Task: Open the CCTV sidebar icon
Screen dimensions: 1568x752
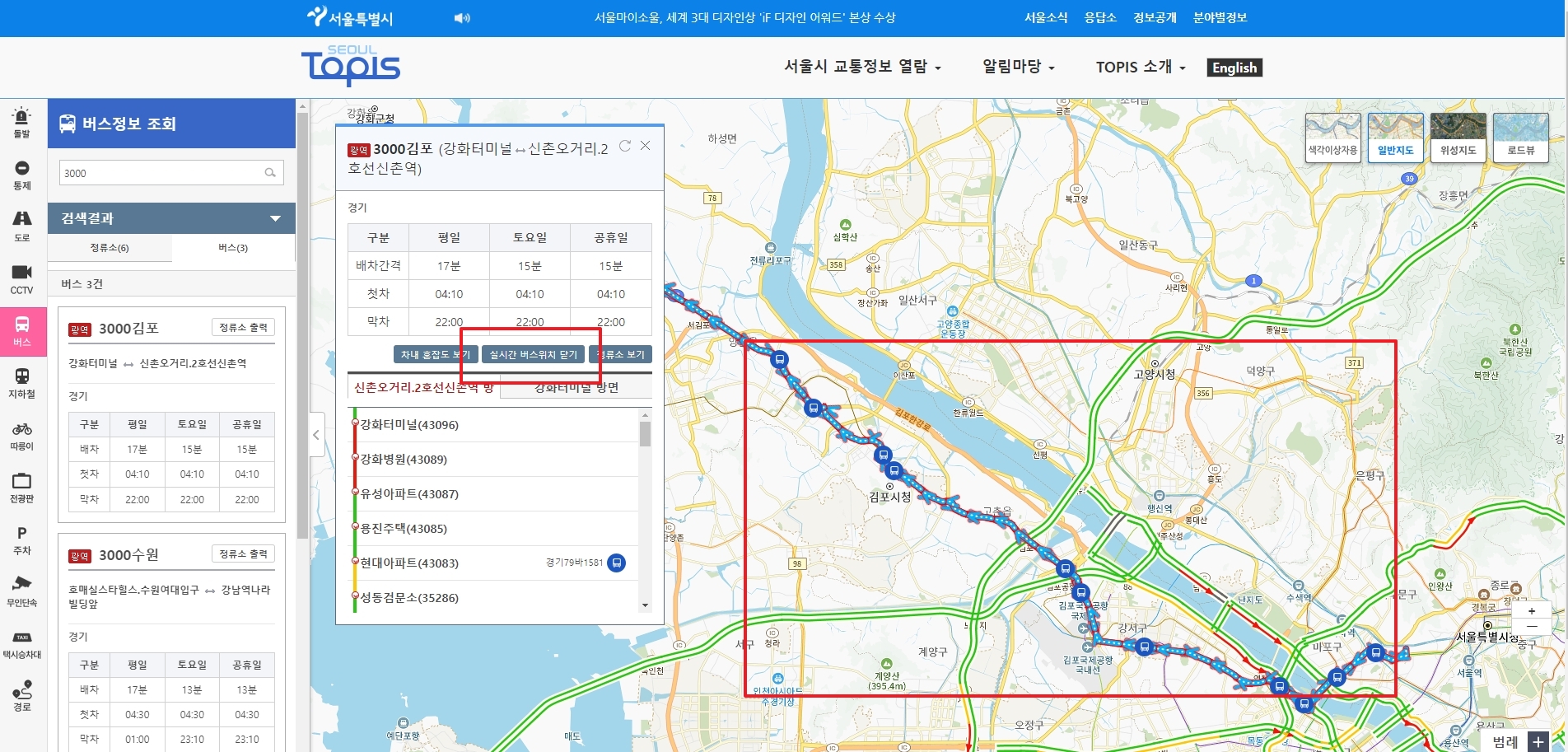Action: click(22, 279)
